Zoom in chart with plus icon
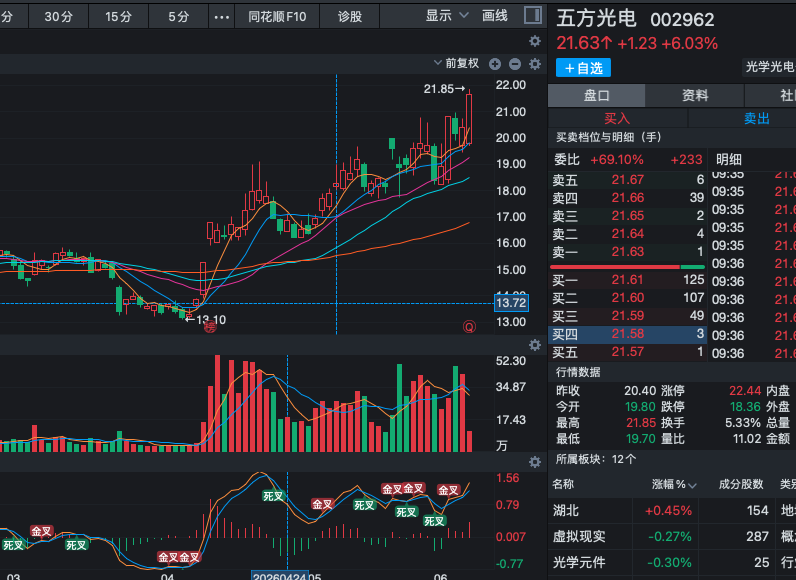This screenshot has width=796, height=580. 495,64
